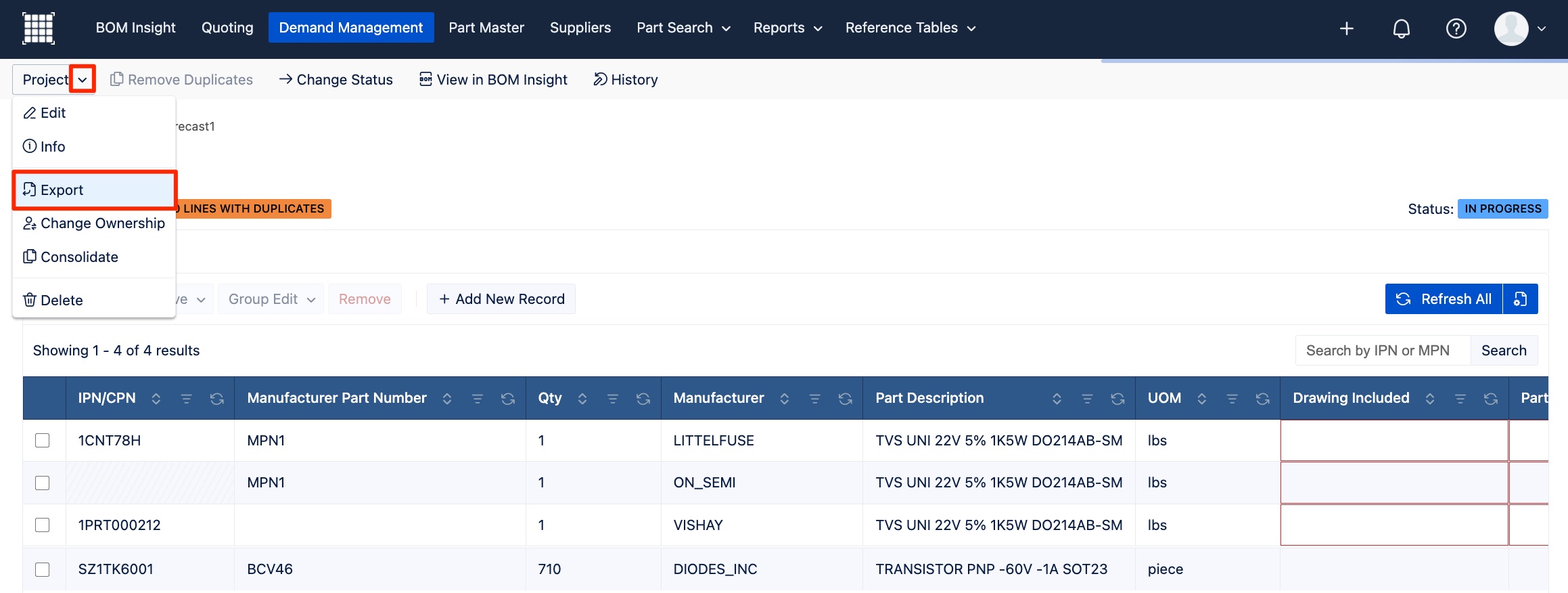This screenshot has height=593, width=1568.
Task: Select Consolidate menu entry
Action: [94, 257]
